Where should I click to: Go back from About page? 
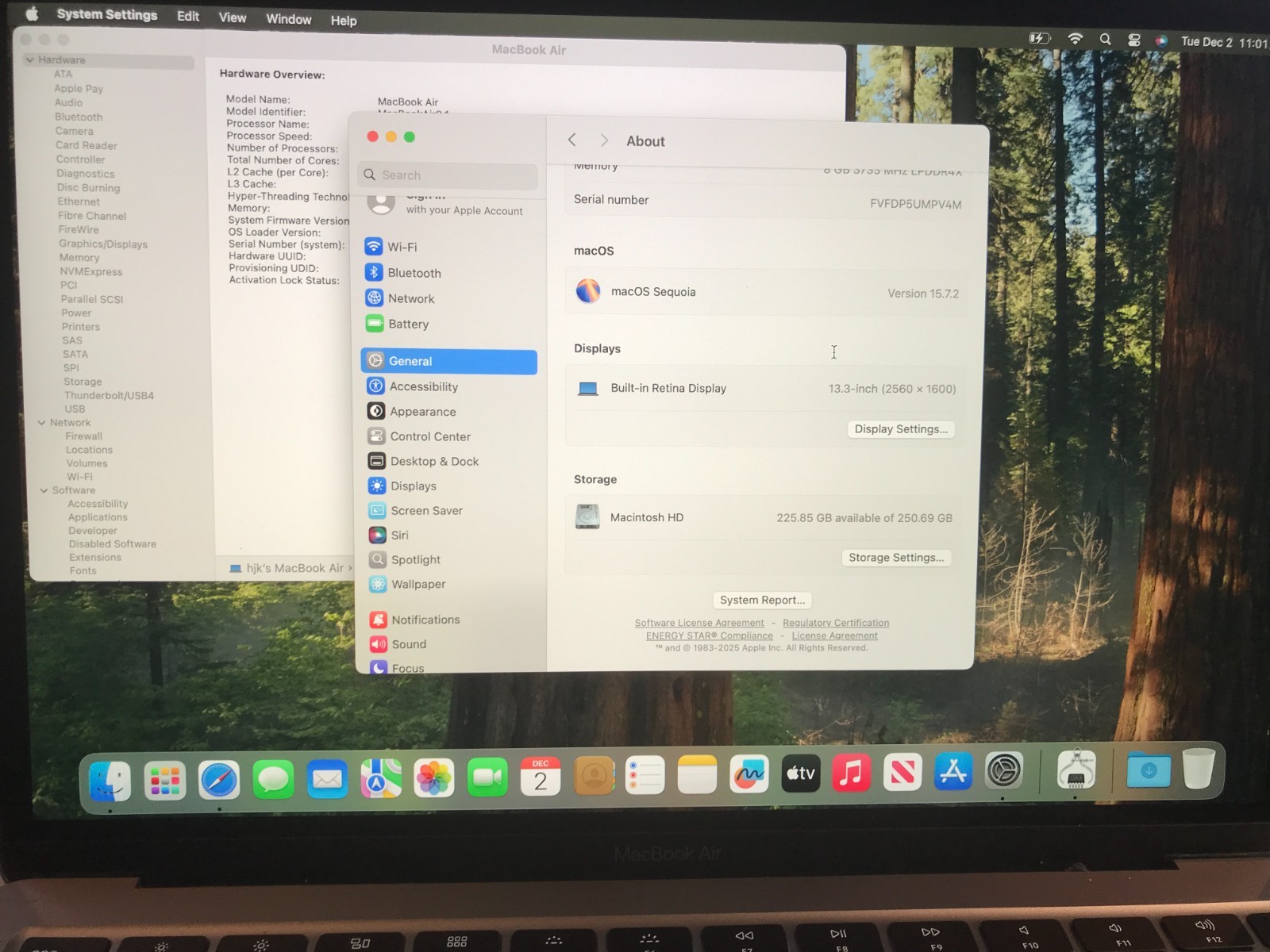571,140
